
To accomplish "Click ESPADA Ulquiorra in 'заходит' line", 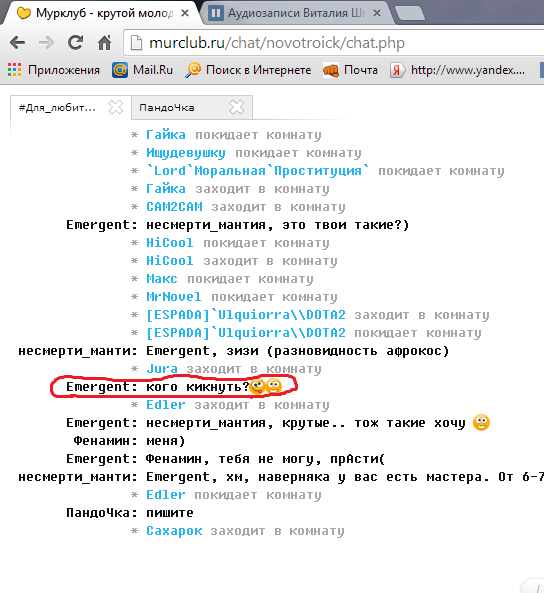I will [x=246, y=315].
